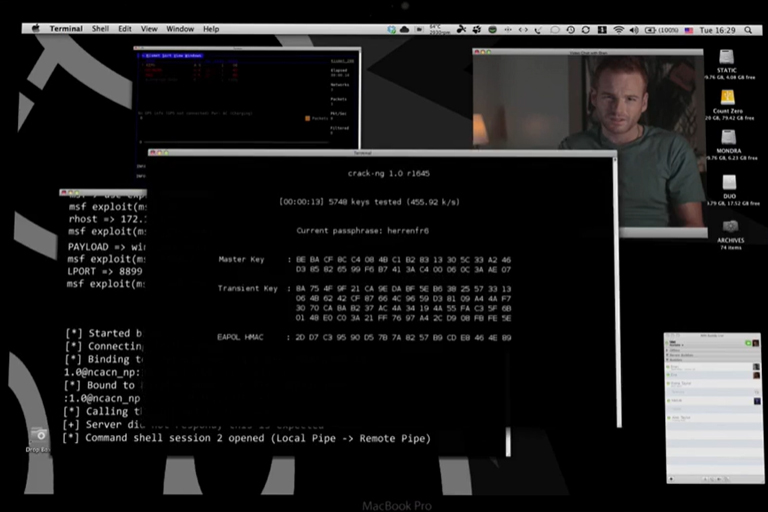This screenshot has height=512, width=768.
Task: Open the Count Zero drive icon
Action: point(727,98)
